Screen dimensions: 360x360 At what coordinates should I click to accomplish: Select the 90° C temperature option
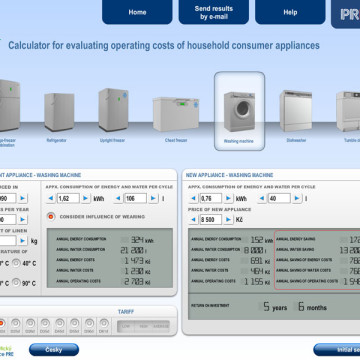pos(16,283)
